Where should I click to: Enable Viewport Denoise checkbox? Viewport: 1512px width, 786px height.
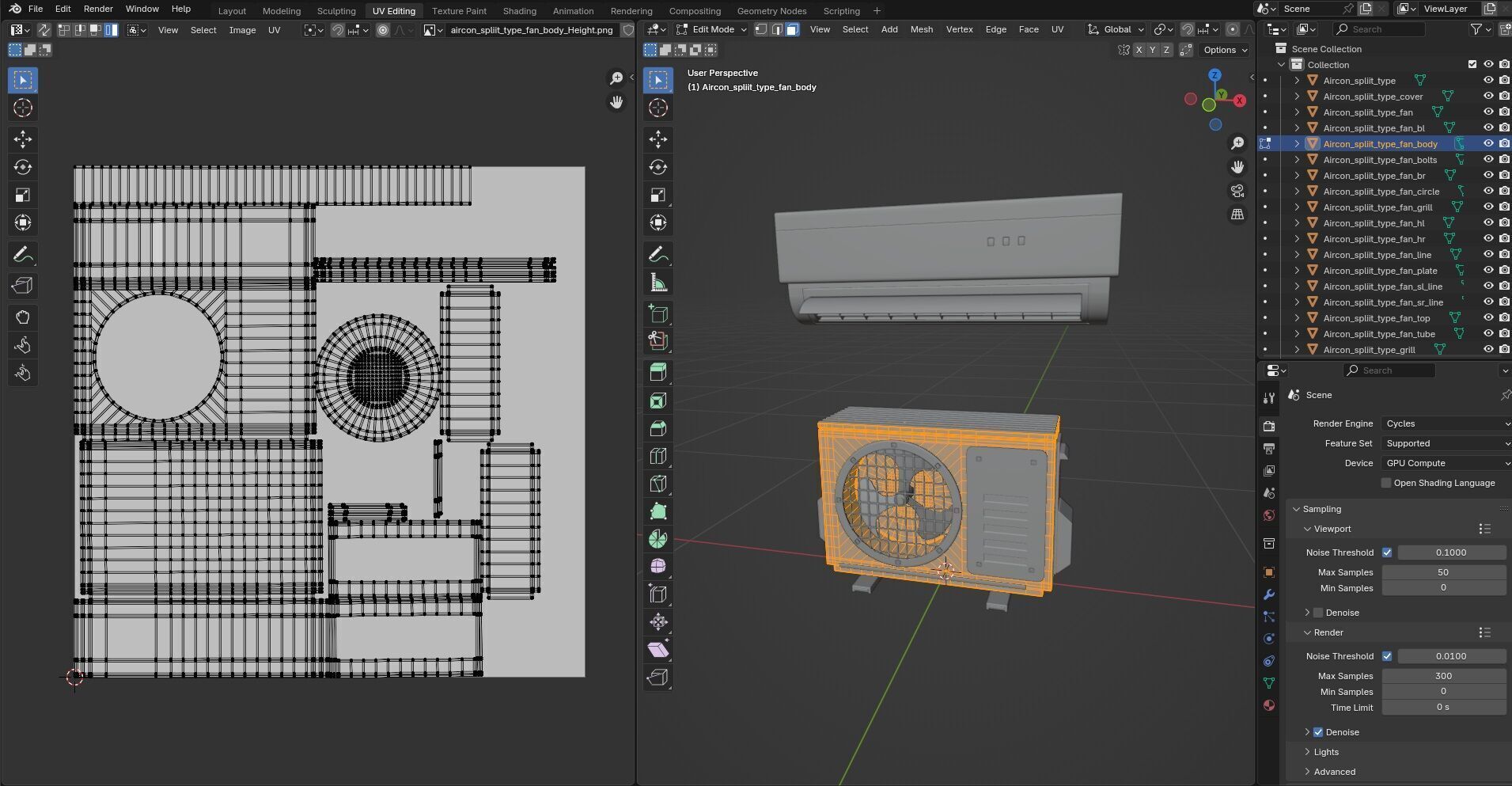[1318, 613]
